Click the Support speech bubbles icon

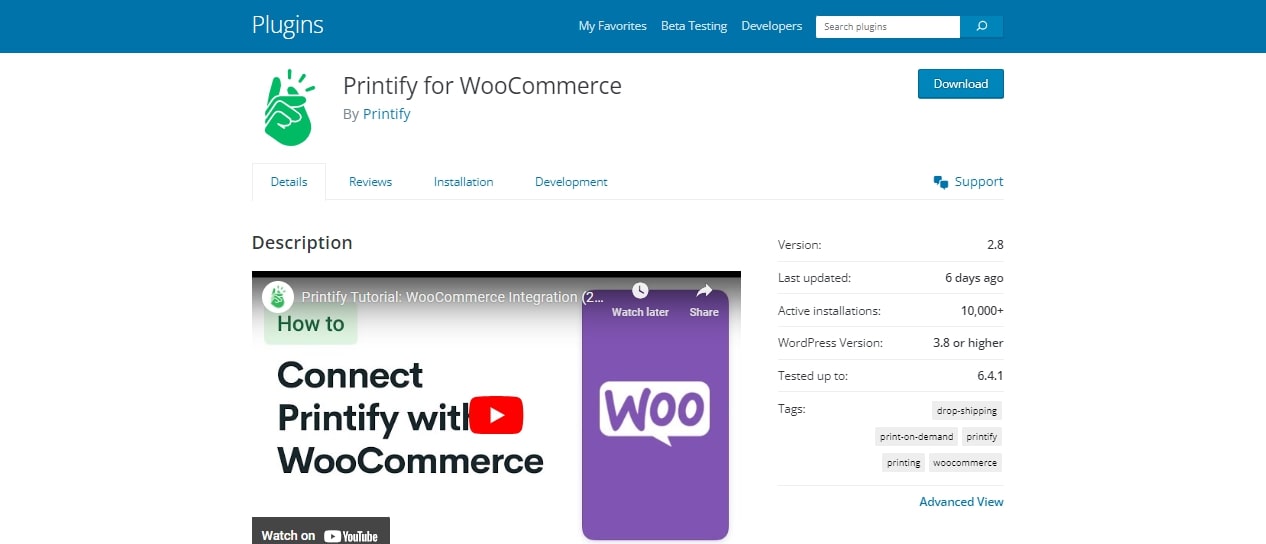pos(940,182)
